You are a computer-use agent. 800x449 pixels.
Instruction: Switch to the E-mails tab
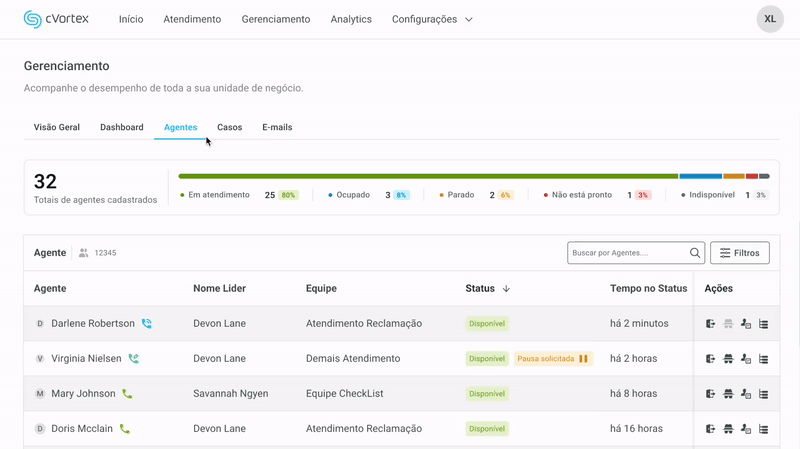point(277,127)
